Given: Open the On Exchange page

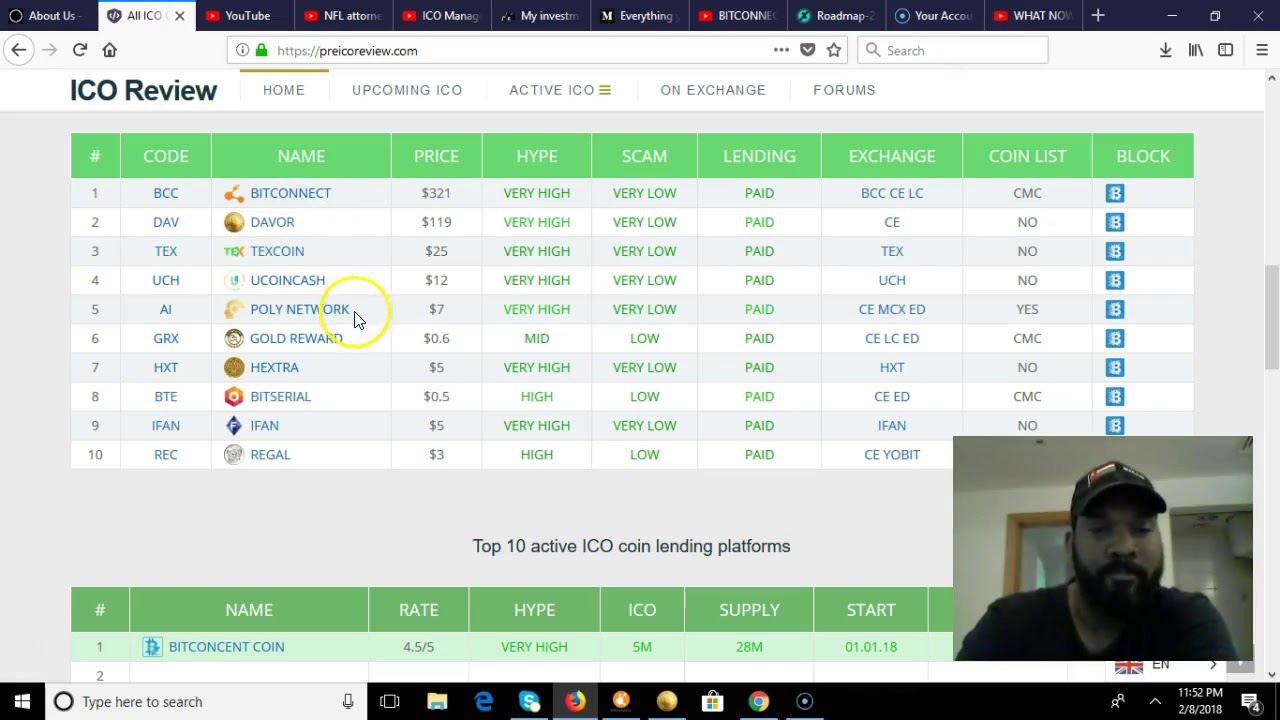Looking at the screenshot, I should pos(713,90).
